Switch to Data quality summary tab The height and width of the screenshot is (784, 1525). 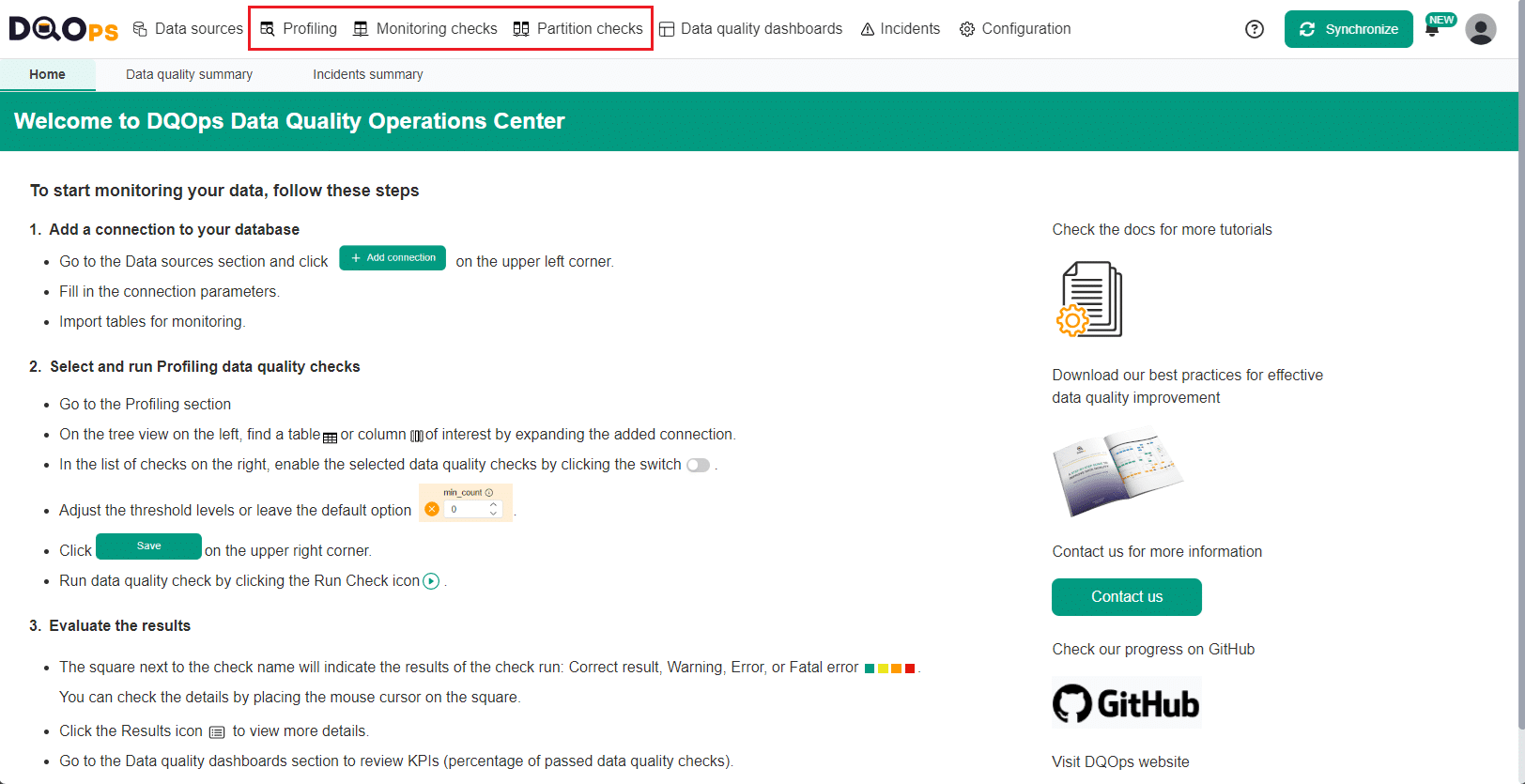(189, 74)
